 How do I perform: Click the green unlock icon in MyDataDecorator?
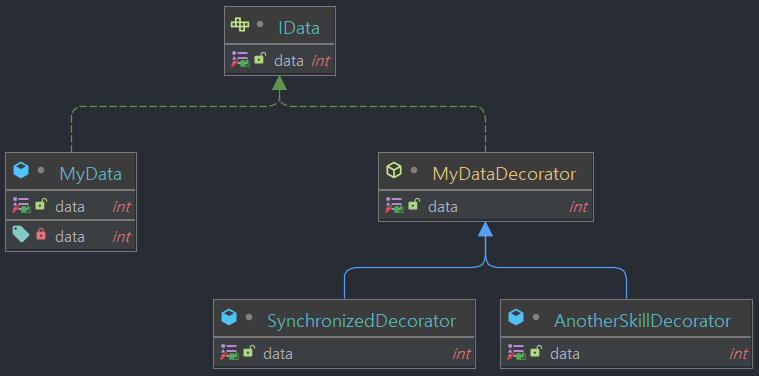pyautogui.click(x=414, y=204)
